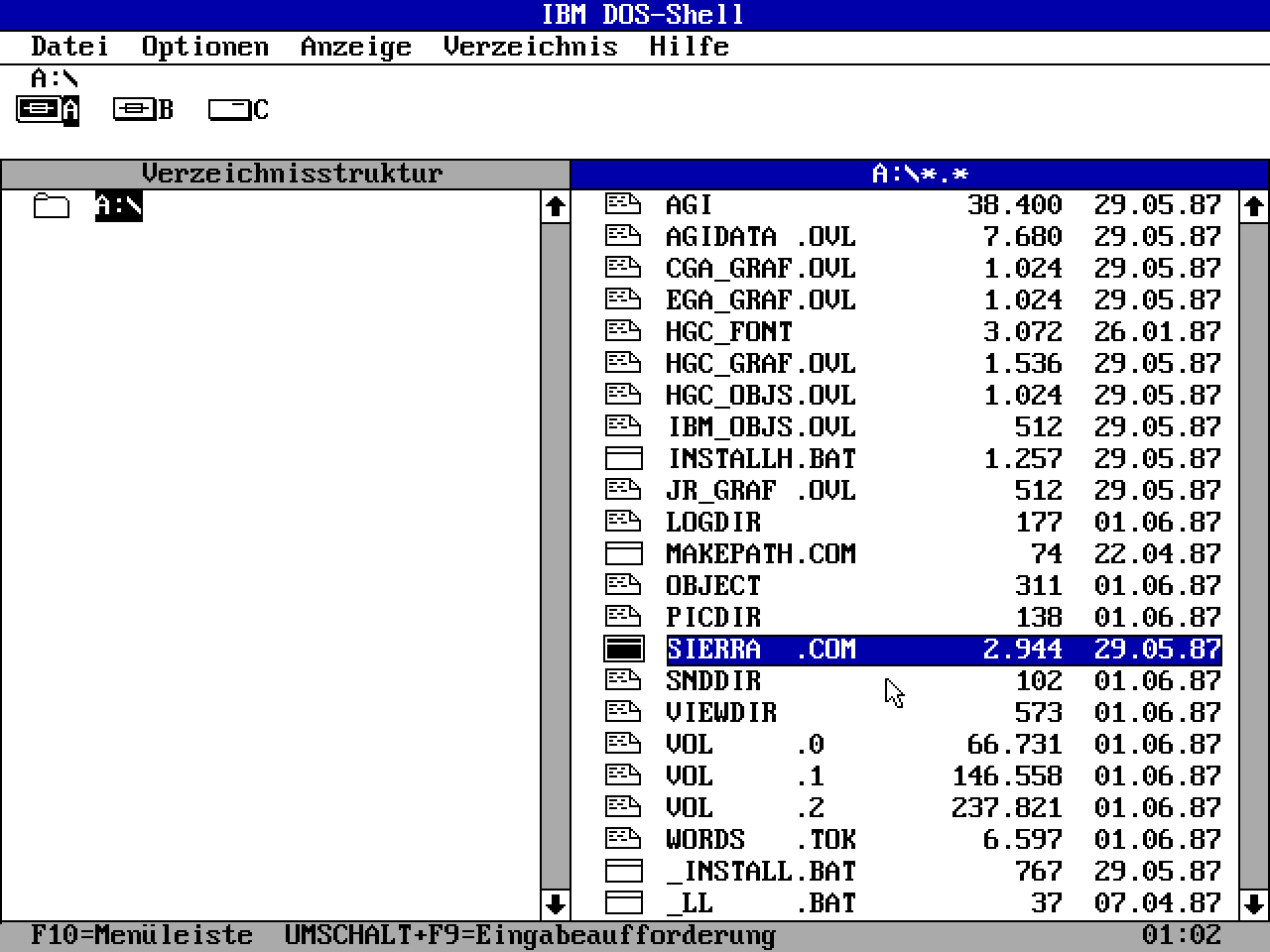Select file name JR_GRAF.OVL
This screenshot has height=952, width=1270.
pyautogui.click(x=760, y=490)
